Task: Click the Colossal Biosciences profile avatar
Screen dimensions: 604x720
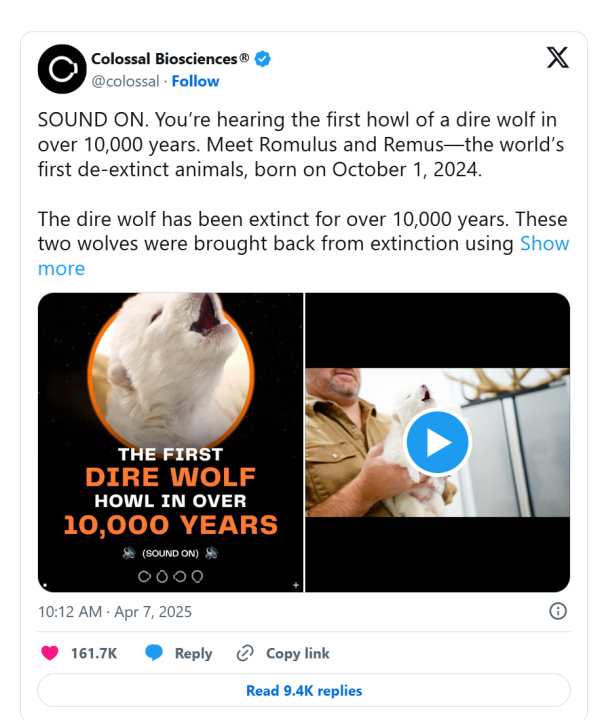Action: [x=60, y=69]
